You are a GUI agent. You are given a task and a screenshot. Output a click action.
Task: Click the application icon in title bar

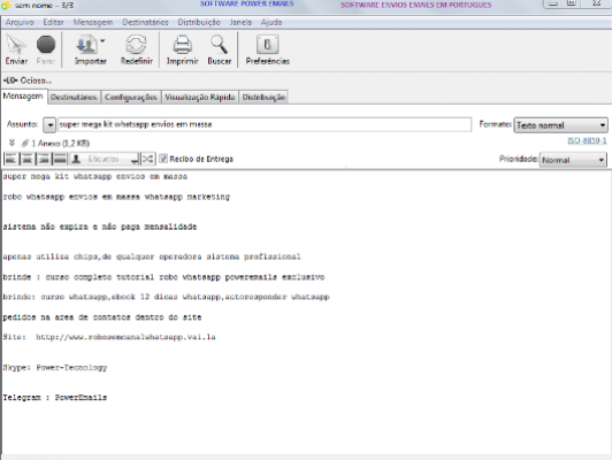click(6, 5)
